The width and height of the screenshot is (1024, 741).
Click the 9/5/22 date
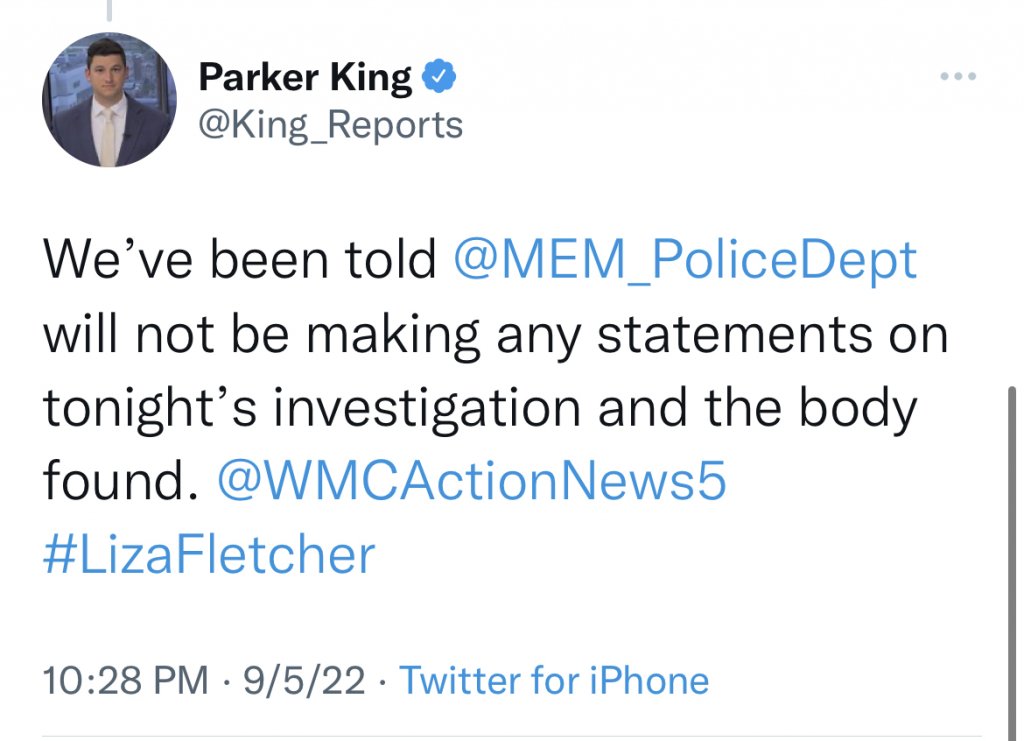tap(304, 681)
